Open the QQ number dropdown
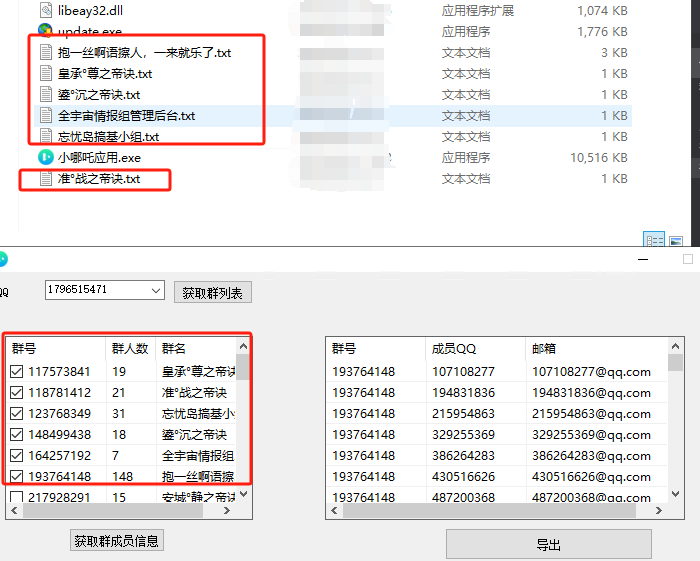 click(x=155, y=290)
